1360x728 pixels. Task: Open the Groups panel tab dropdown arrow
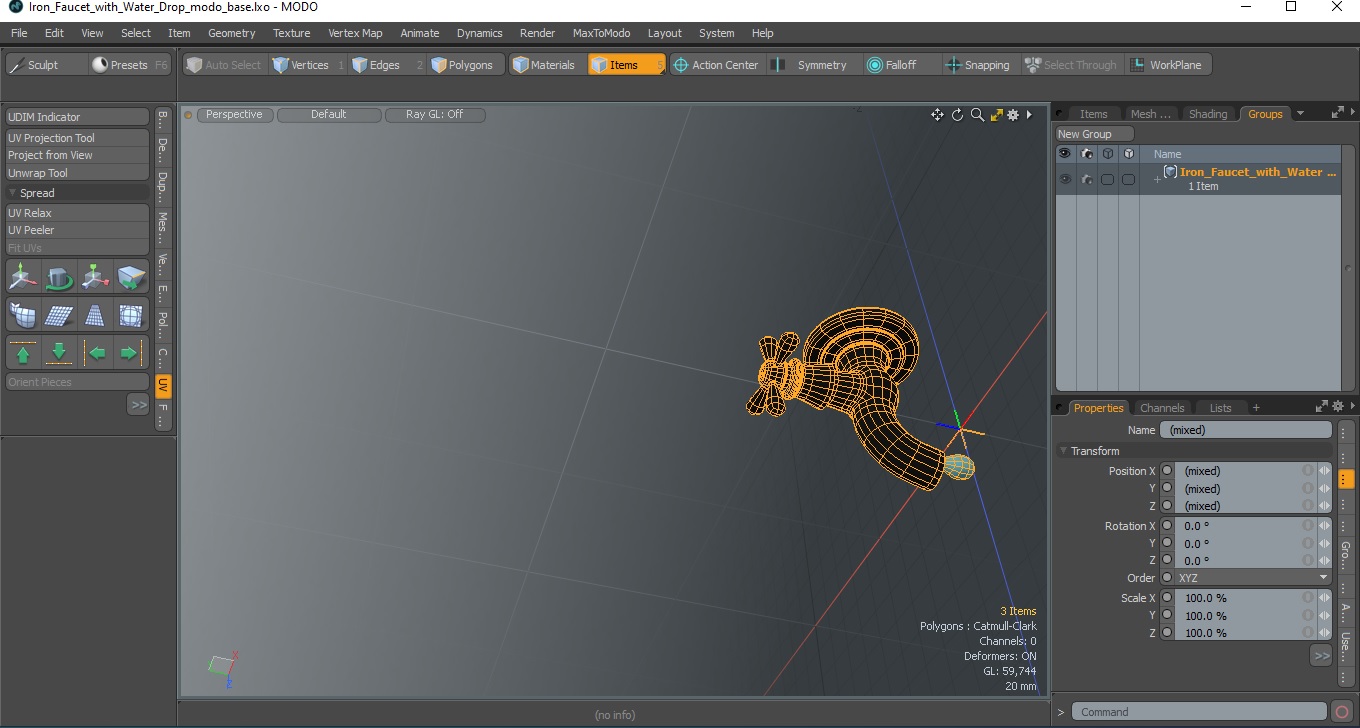click(x=1300, y=114)
